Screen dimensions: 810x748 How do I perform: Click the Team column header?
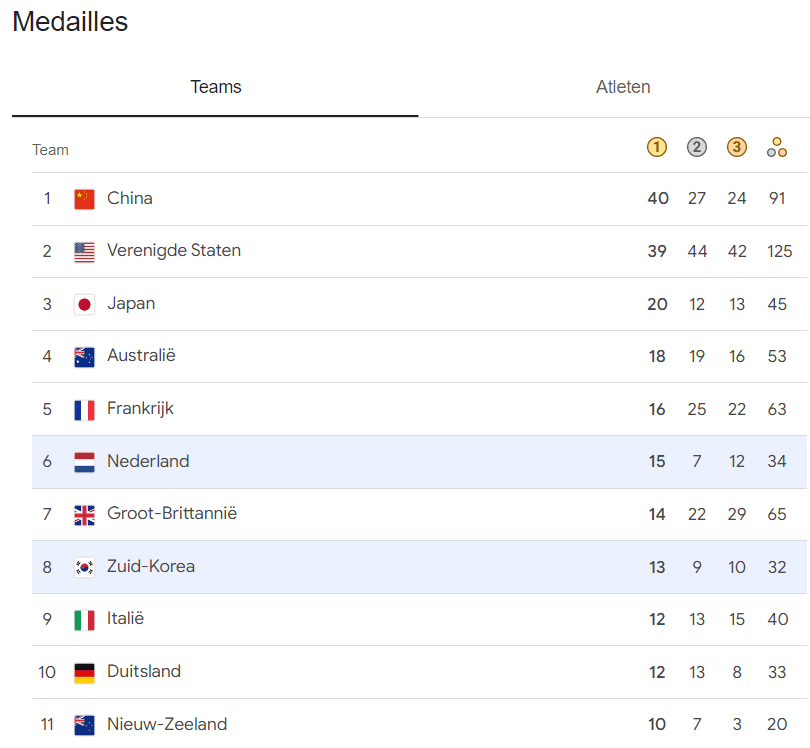click(x=50, y=150)
